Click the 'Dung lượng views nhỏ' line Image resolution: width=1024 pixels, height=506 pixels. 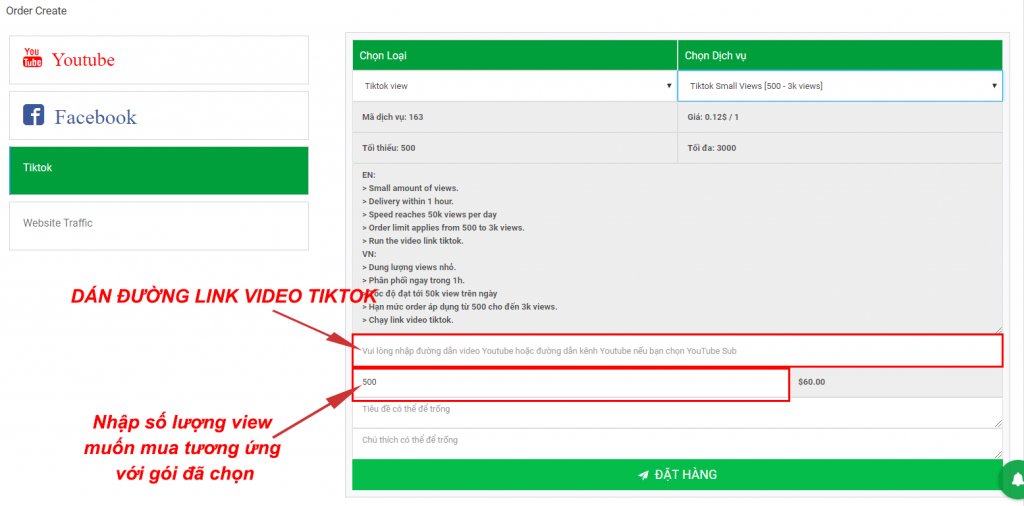pos(409,267)
